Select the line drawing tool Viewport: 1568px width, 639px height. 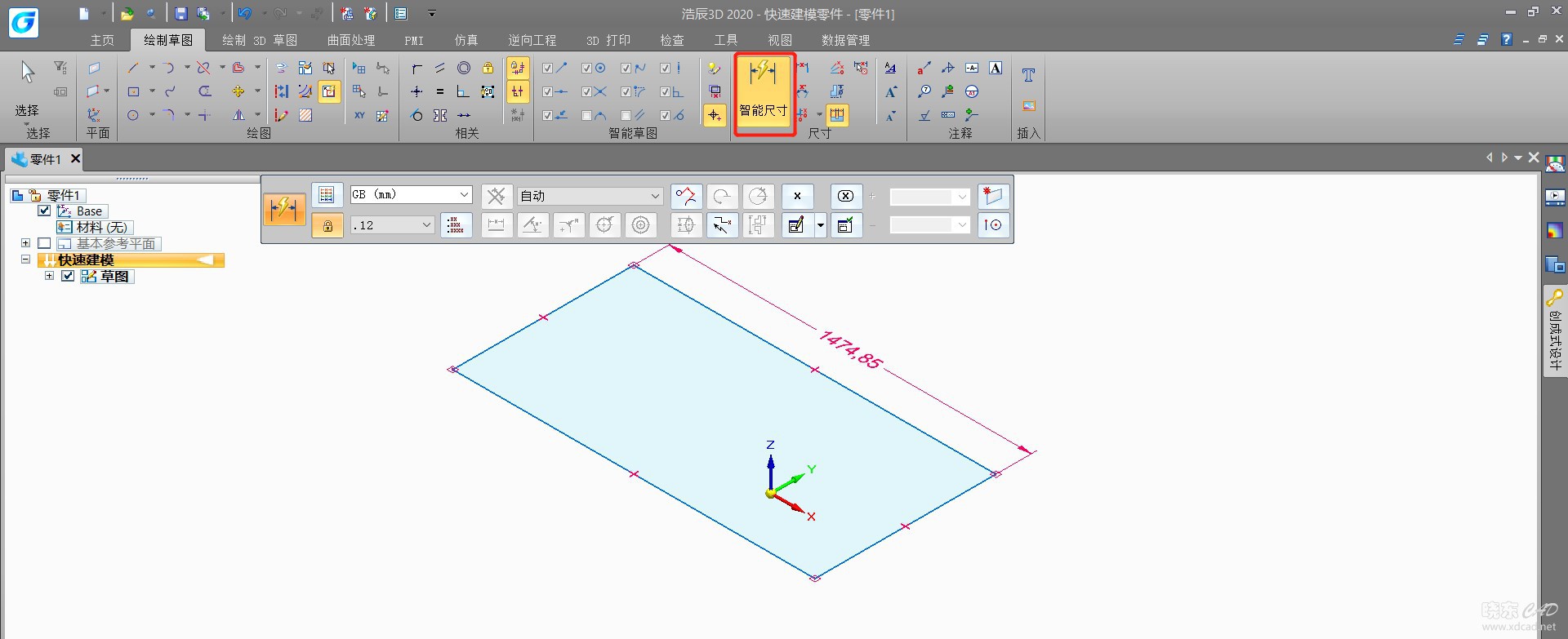[x=133, y=69]
